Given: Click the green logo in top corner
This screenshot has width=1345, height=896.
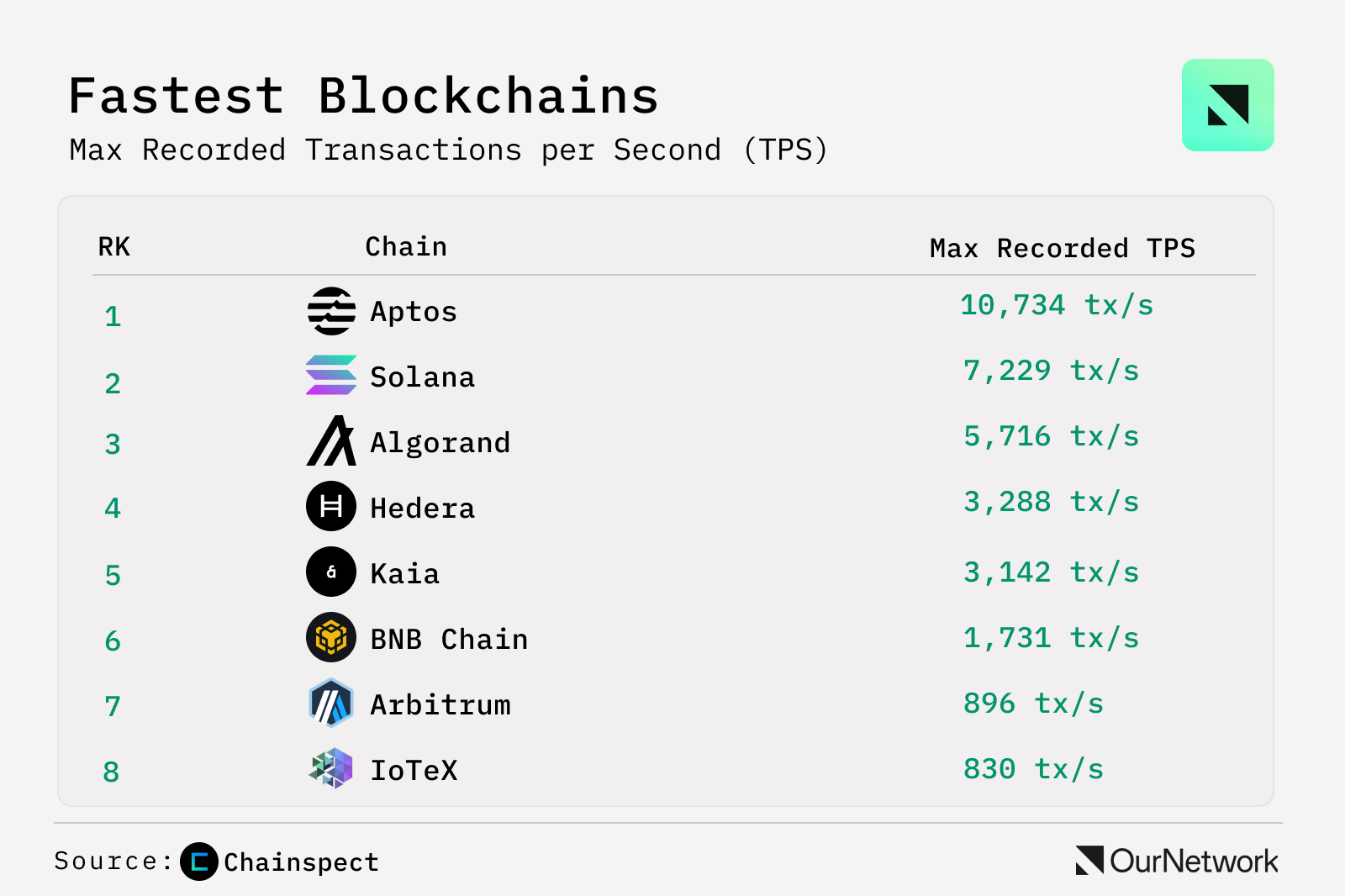Looking at the screenshot, I should click(1227, 105).
